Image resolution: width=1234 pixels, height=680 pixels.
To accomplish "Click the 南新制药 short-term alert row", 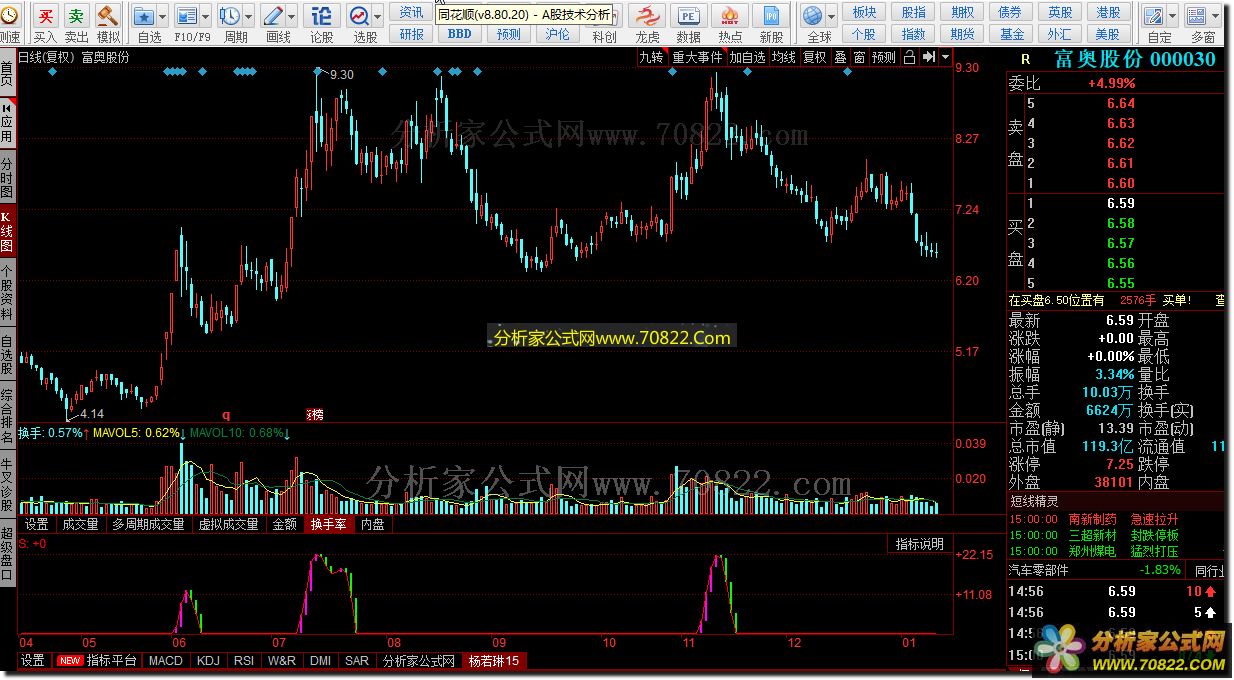I will (1117, 519).
